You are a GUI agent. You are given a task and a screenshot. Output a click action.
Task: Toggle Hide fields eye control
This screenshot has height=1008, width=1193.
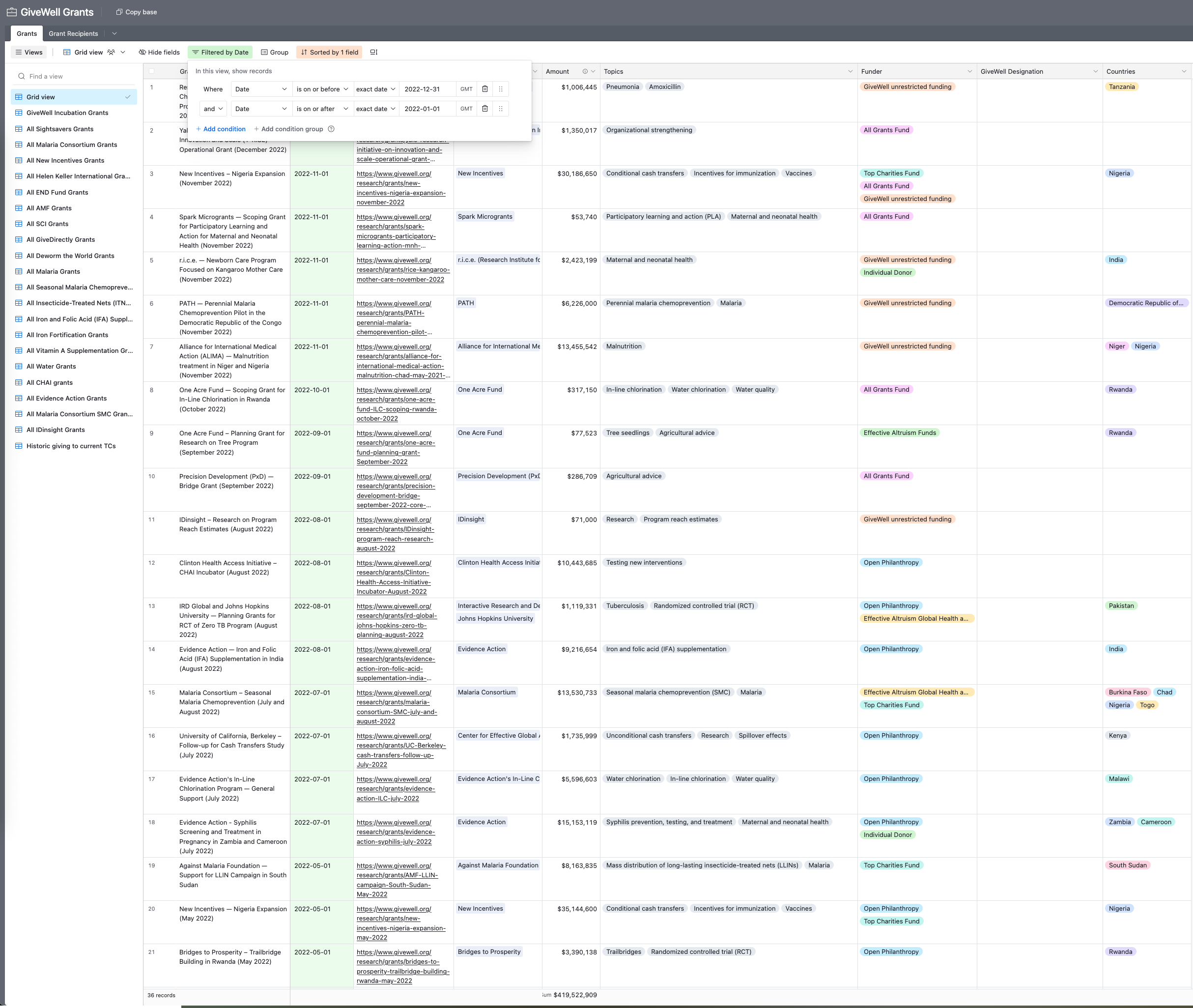(x=159, y=52)
